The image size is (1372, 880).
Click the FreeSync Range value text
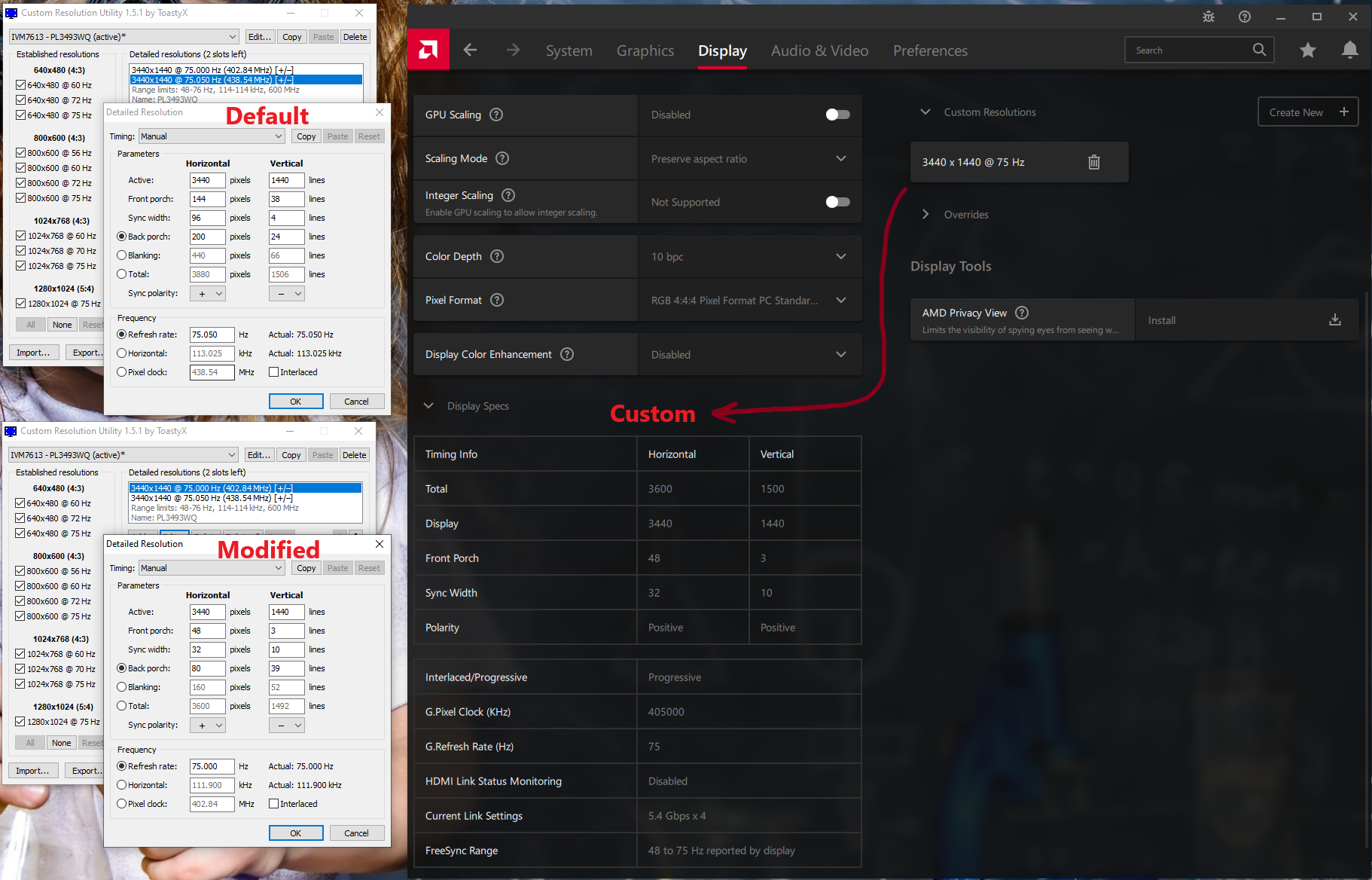coord(721,851)
